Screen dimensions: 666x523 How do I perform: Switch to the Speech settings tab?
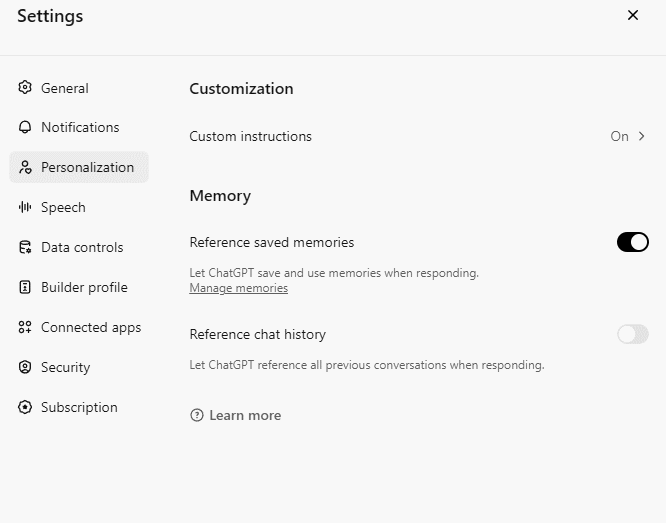point(63,207)
